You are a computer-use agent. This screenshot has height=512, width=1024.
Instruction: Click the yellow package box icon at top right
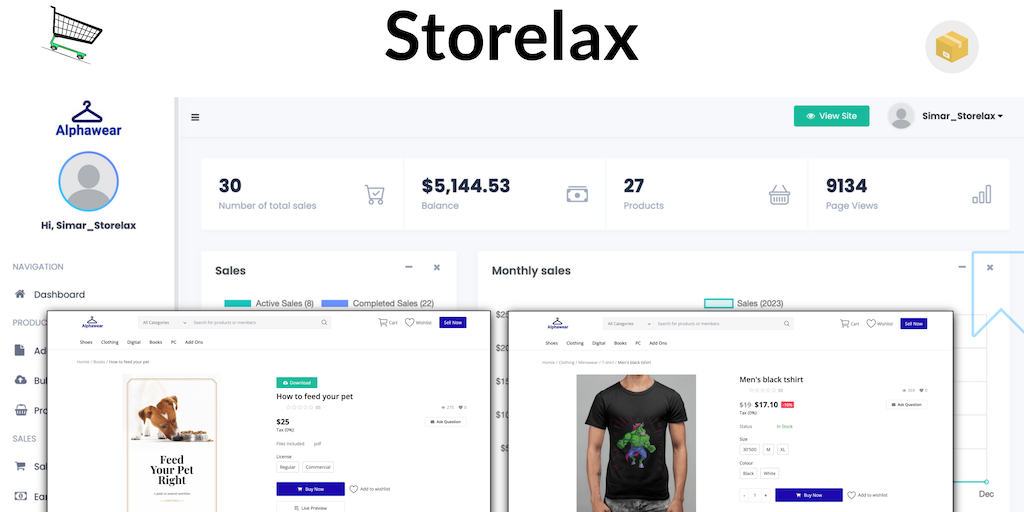952,46
